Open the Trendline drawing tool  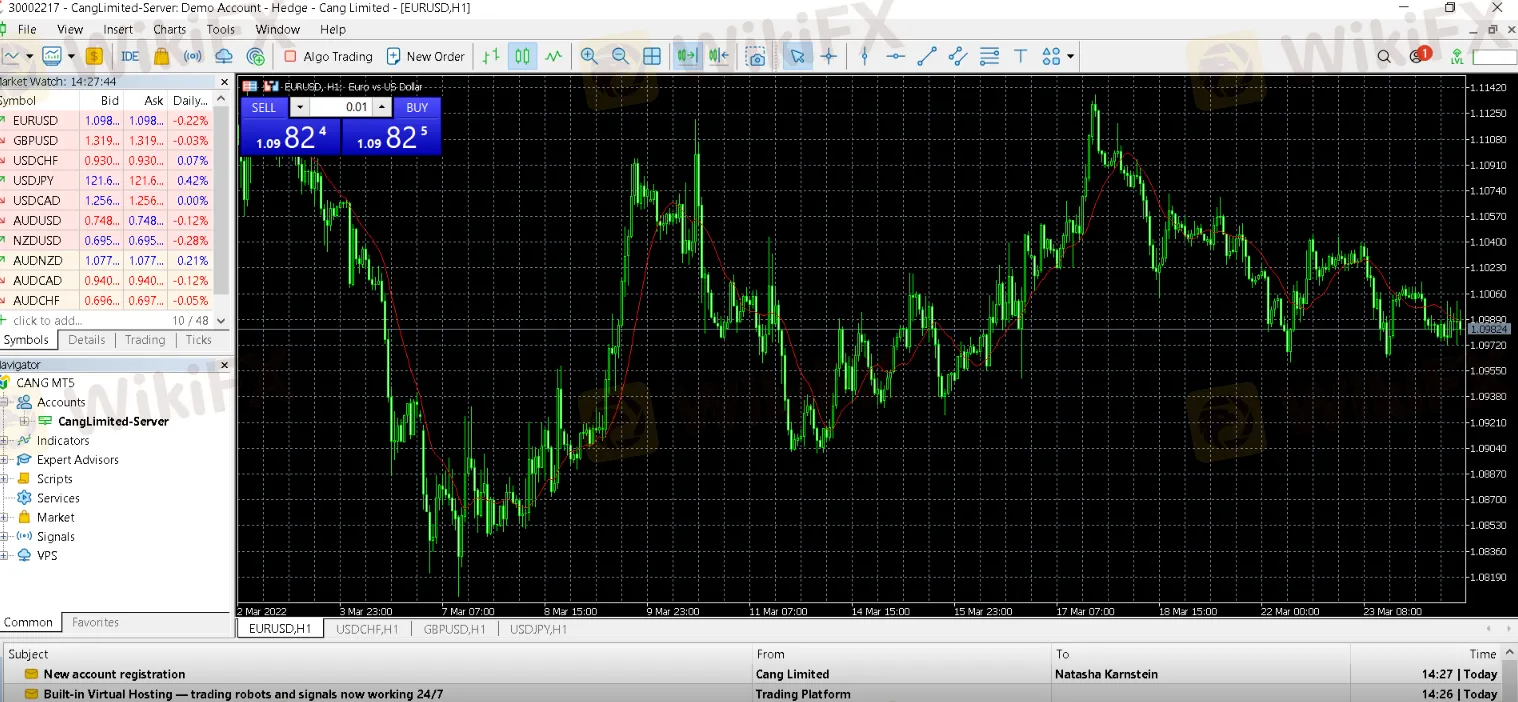point(927,56)
